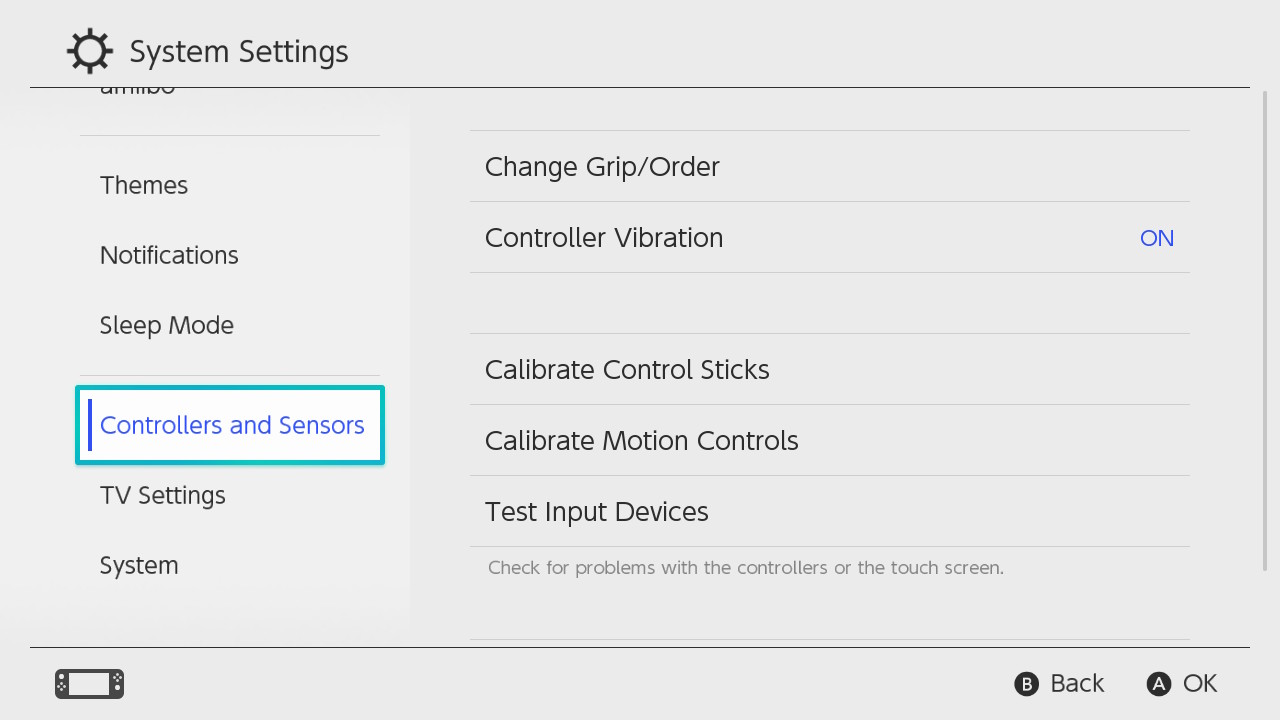Open TV Settings category
Screen dimensions: 1280x720
point(163,496)
